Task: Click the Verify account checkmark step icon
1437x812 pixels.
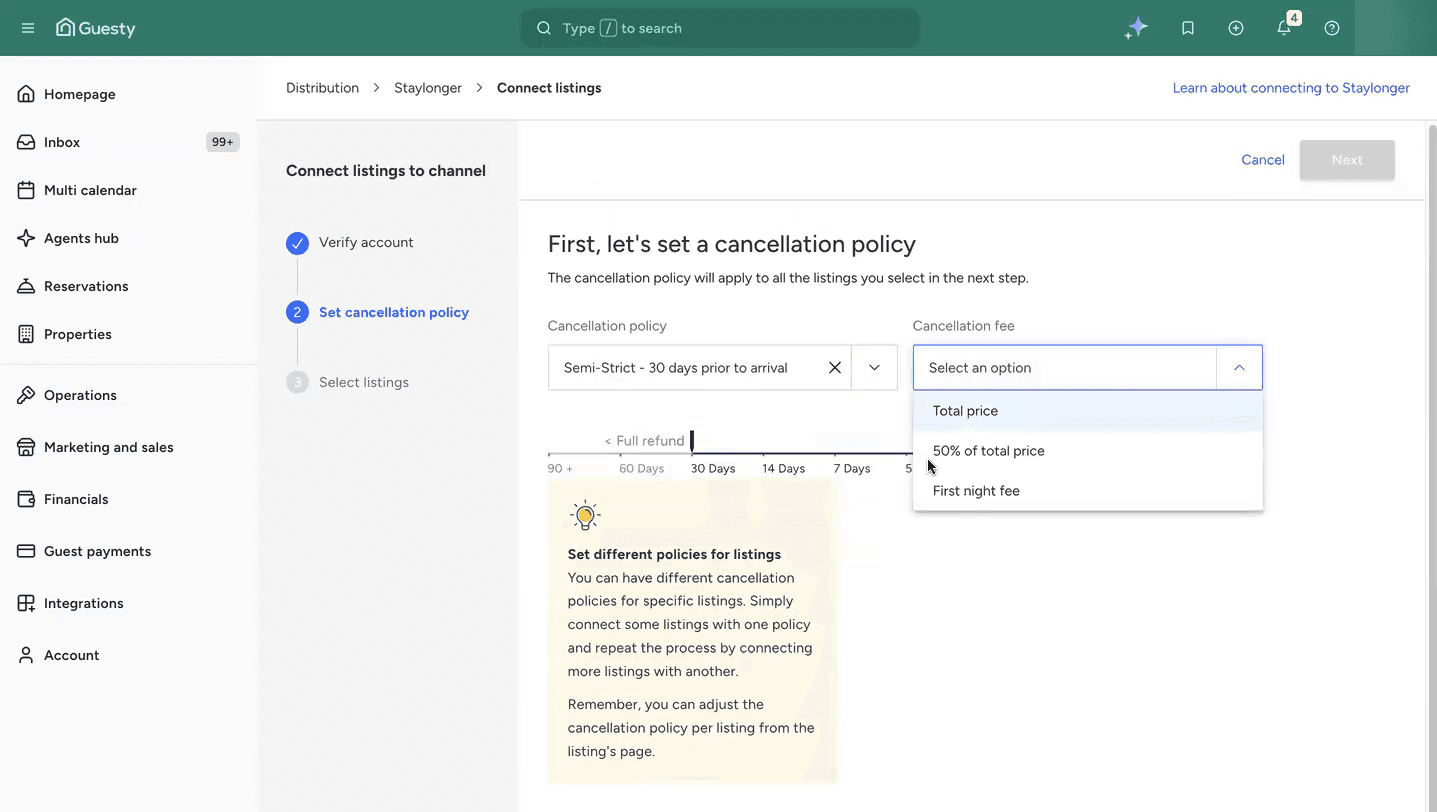Action: 297,243
